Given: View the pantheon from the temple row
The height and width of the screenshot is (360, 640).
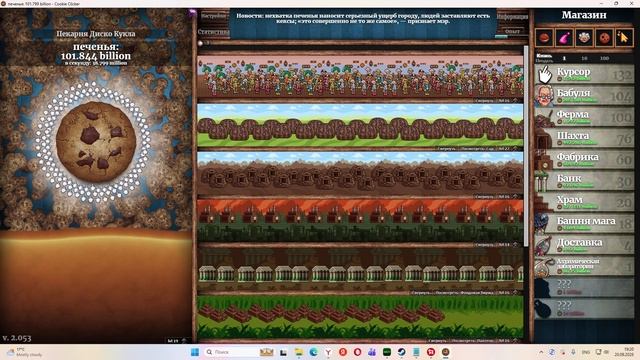Looking at the screenshot, I should tap(473, 340).
